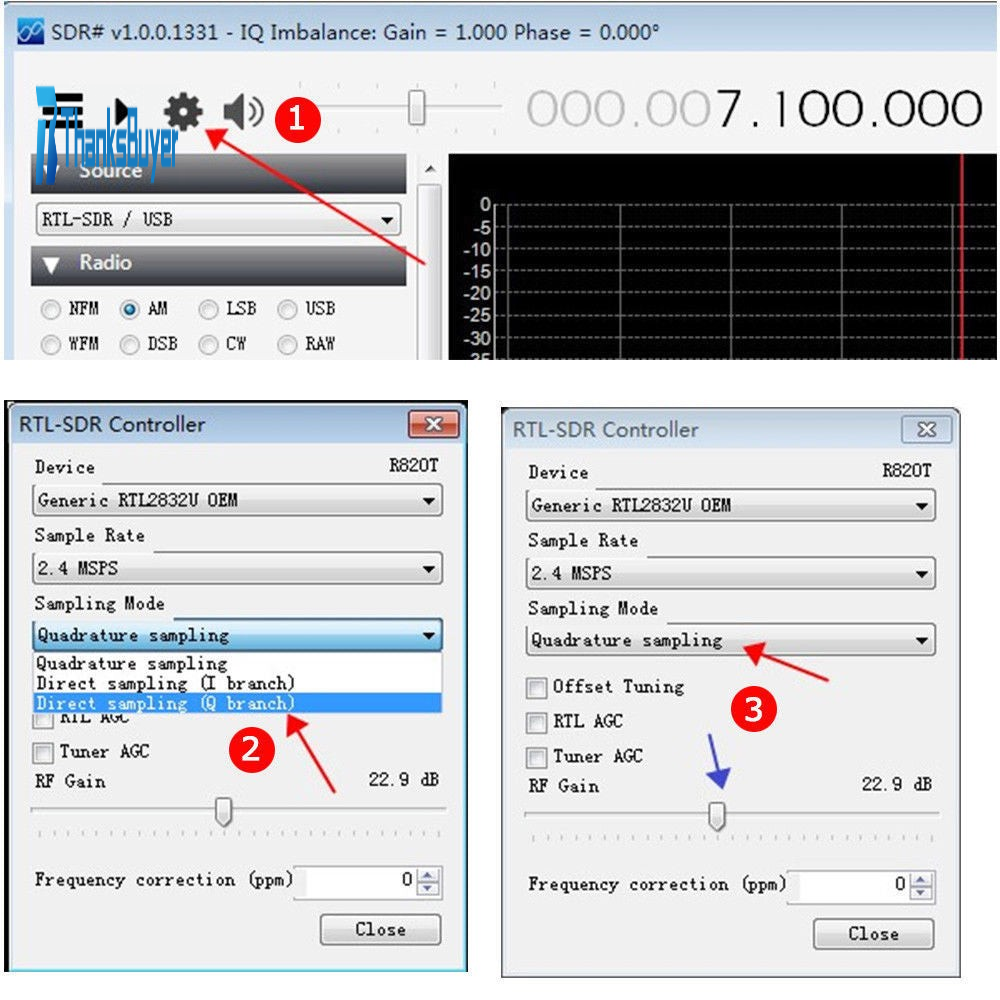Enable Tuner AGC in right controller

536,758
